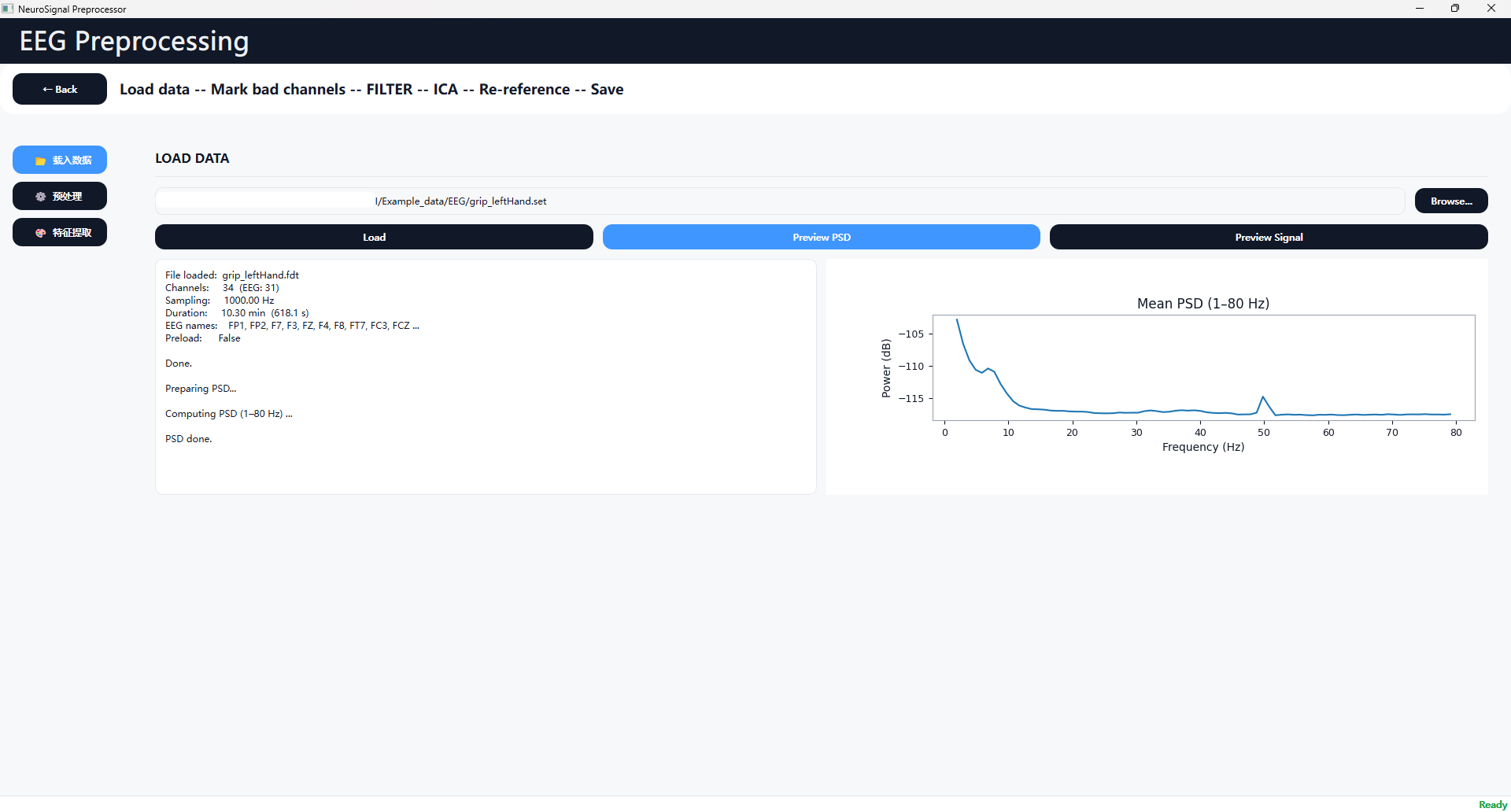Image resolution: width=1511 pixels, height=812 pixels.
Task: Close the NeuroSignal Preprocessor window
Action: [x=1491, y=9]
